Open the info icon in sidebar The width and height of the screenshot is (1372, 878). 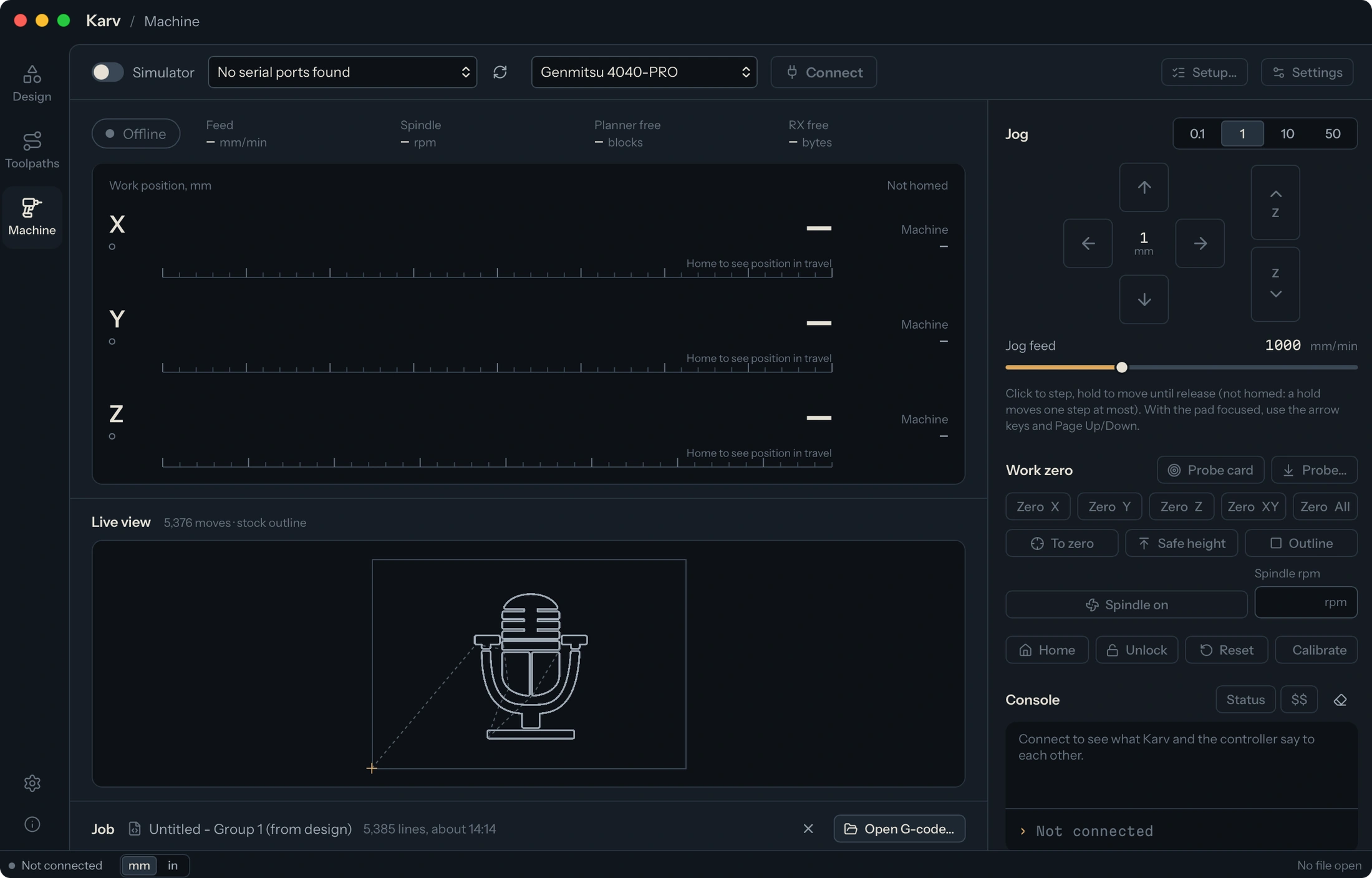pos(32,824)
